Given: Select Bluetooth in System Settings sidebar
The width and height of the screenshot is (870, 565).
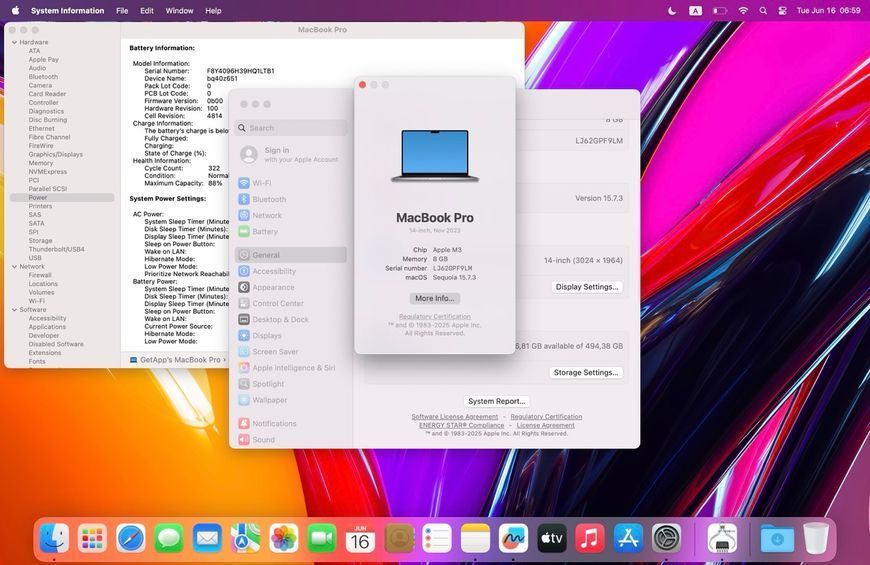Looking at the screenshot, I should coord(291,199).
